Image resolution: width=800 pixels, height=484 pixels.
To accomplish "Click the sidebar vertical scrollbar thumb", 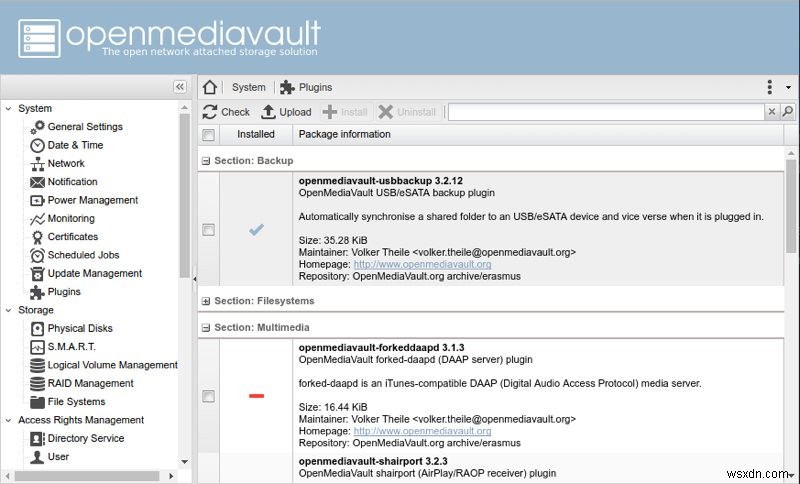I will pos(185,196).
